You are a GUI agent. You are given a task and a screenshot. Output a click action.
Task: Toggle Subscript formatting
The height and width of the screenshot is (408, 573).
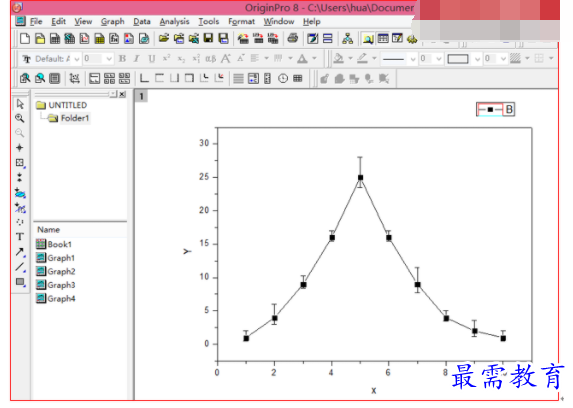tap(181, 58)
